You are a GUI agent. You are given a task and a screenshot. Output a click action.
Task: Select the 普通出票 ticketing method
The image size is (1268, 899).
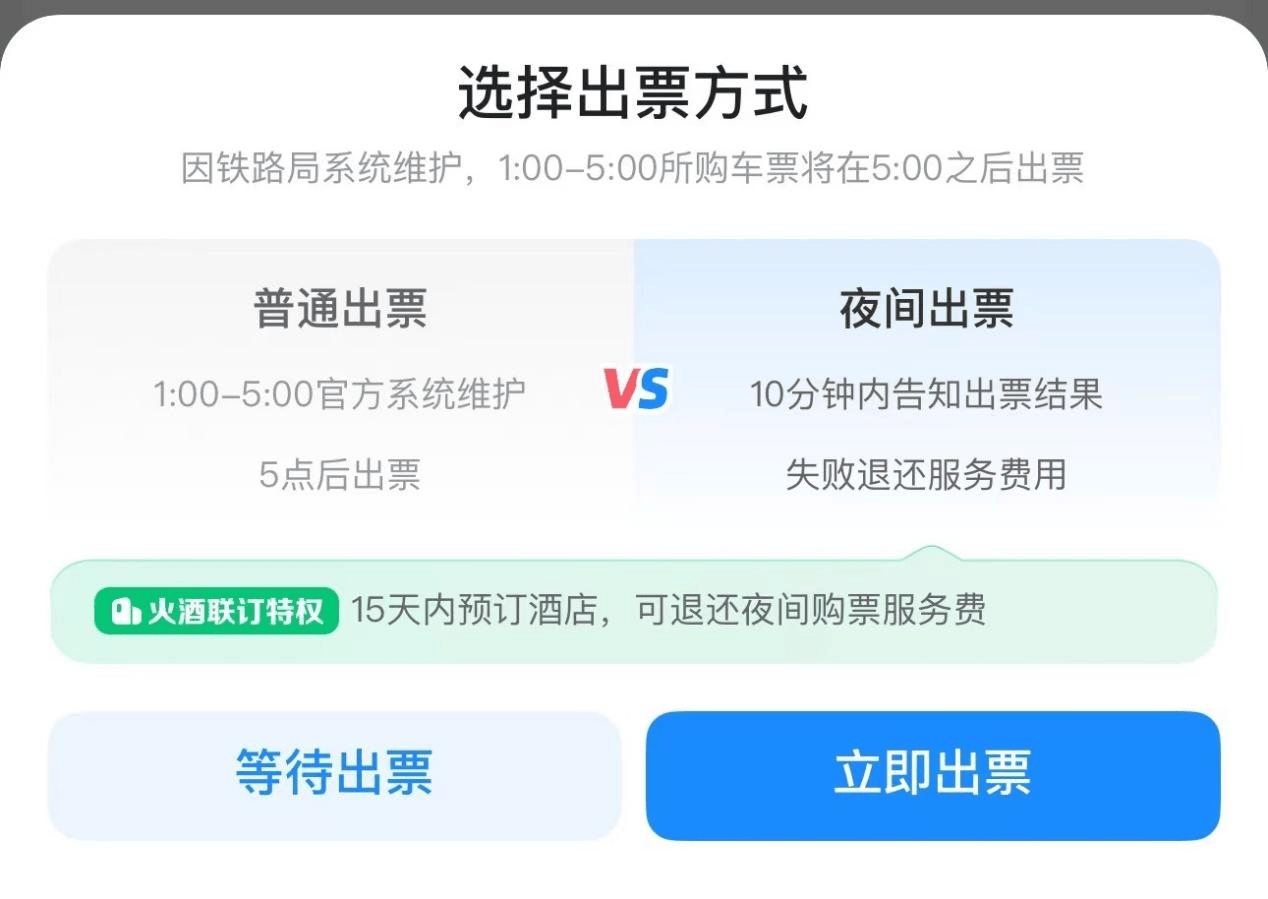click(x=340, y=385)
